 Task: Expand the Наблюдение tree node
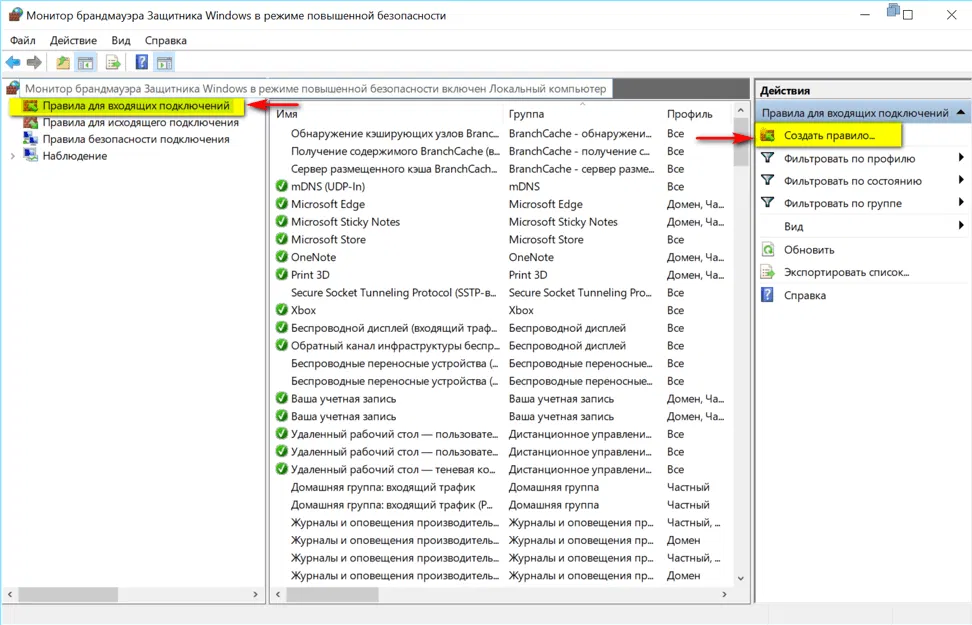[x=12, y=156]
